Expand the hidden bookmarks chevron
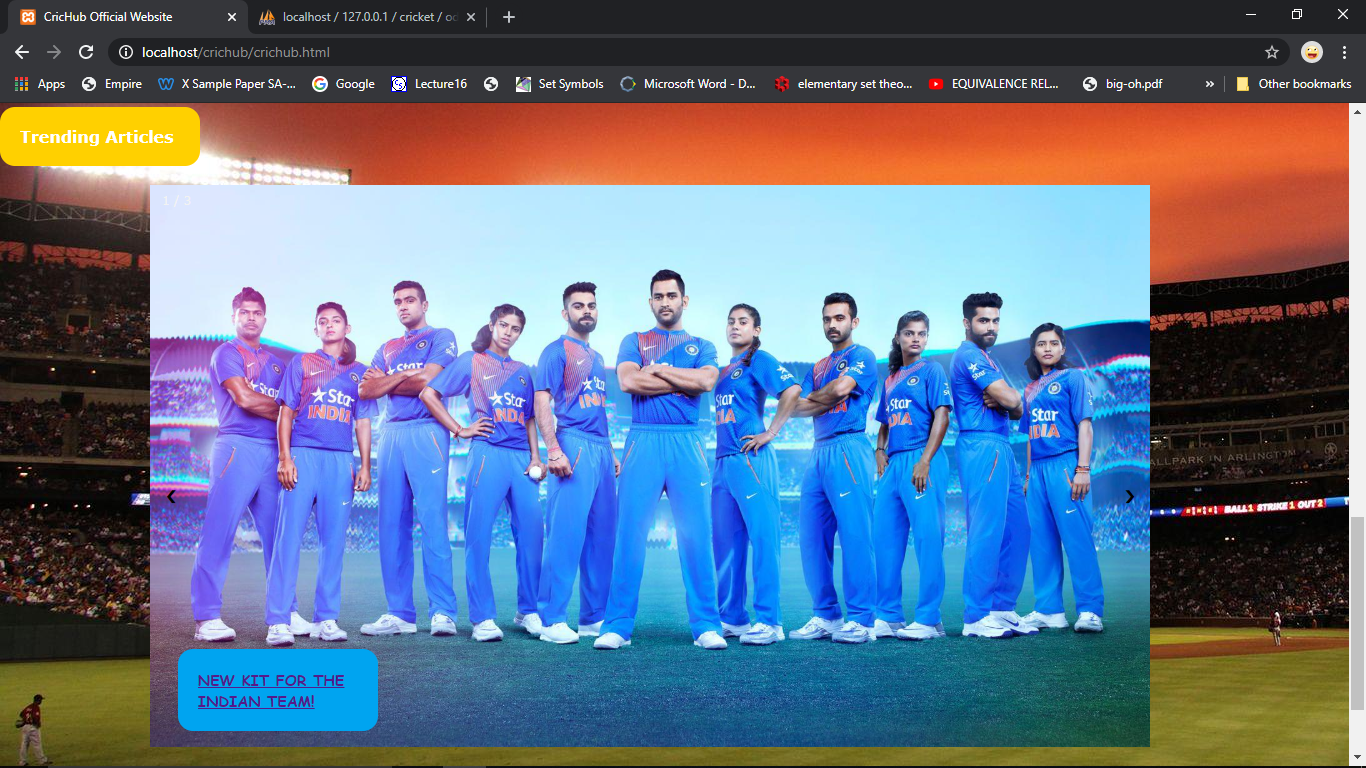The width and height of the screenshot is (1366, 768). 1210,84
